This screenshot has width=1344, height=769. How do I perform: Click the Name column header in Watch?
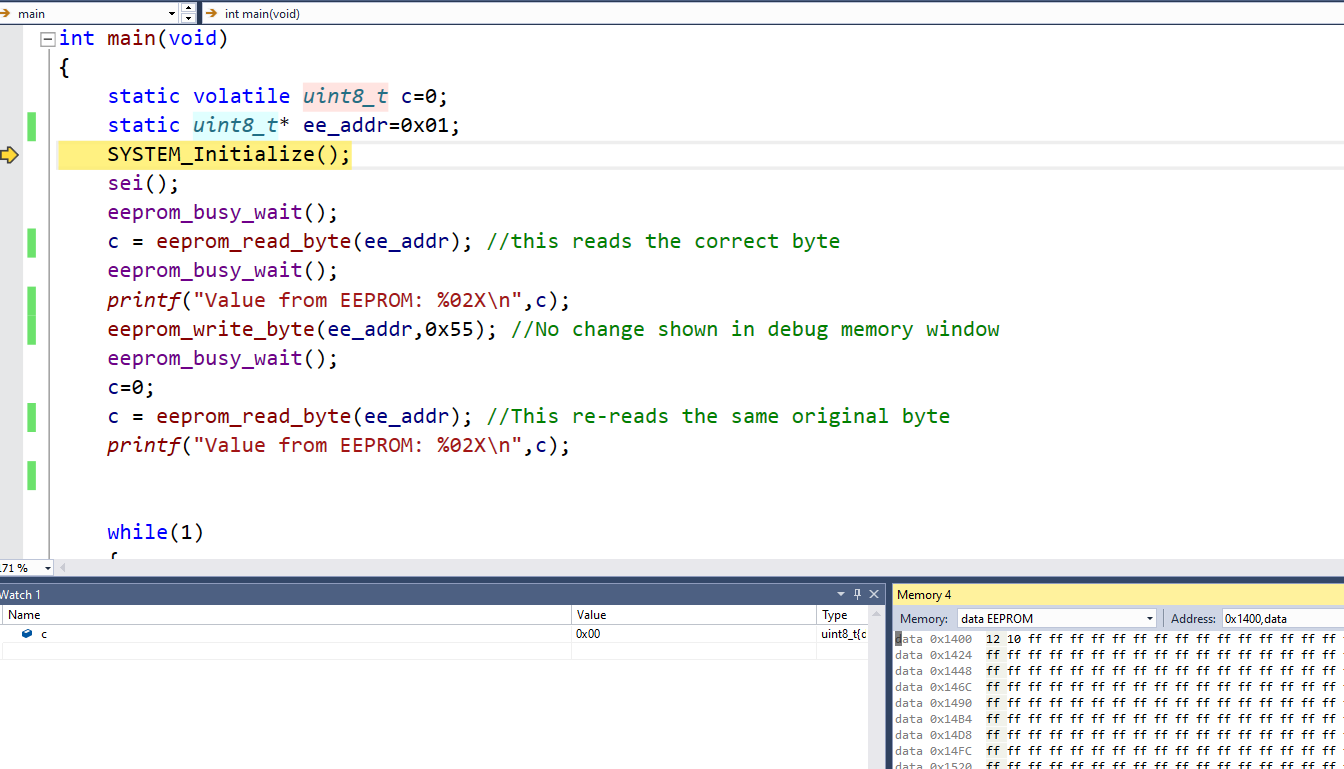[24, 615]
